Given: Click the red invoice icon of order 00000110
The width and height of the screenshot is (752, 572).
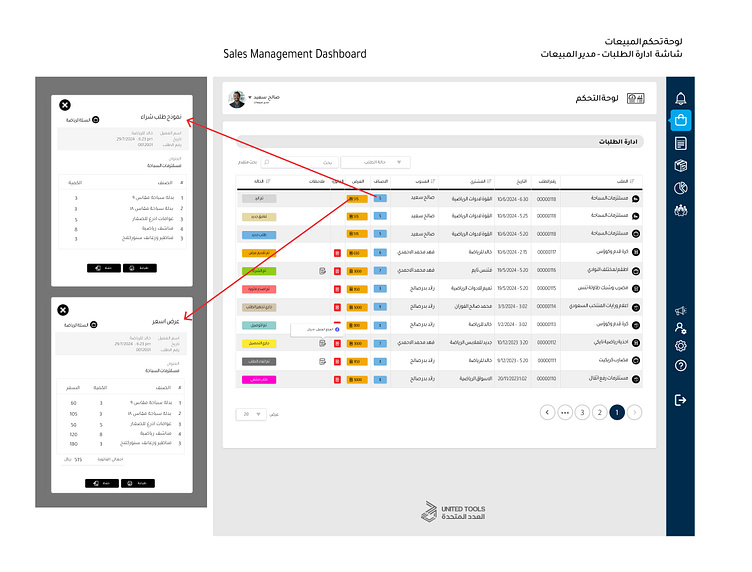Looking at the screenshot, I should pos(337,380).
